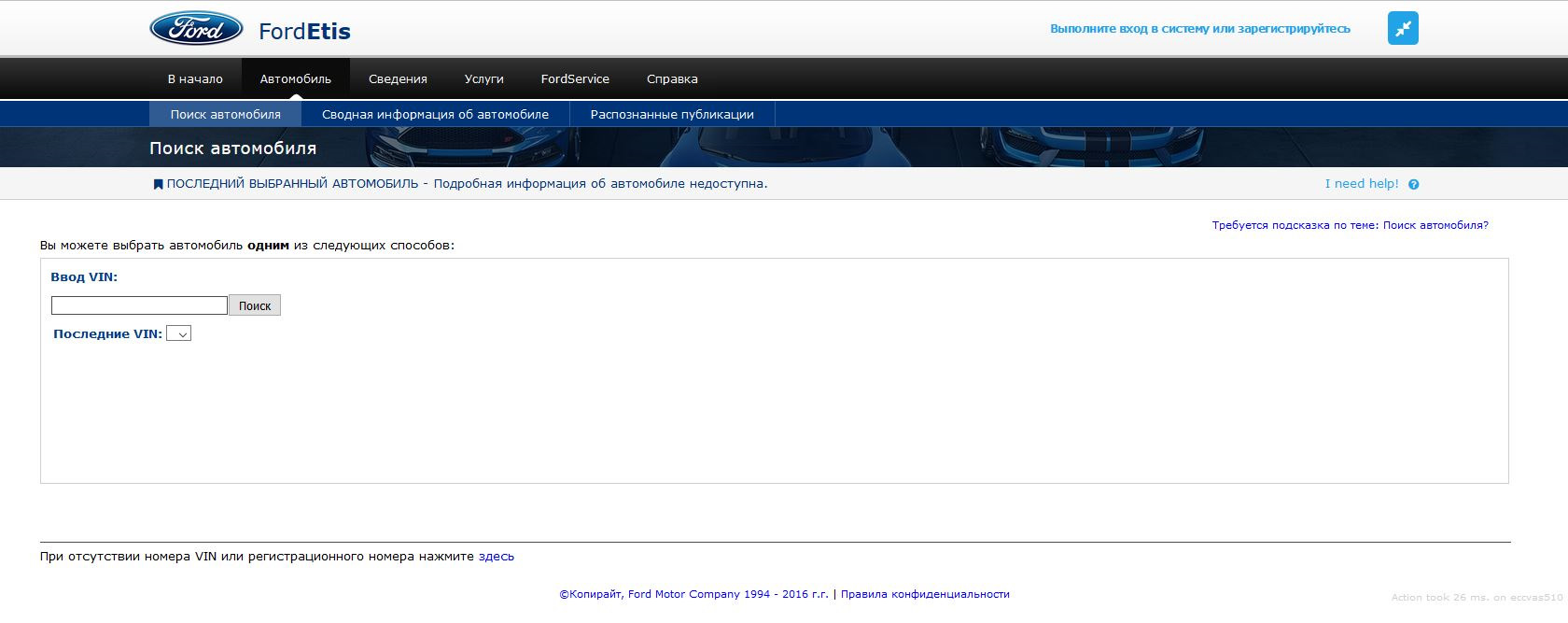Open Распознанные публикации tab
This screenshot has width=1568, height=623.
[672, 114]
